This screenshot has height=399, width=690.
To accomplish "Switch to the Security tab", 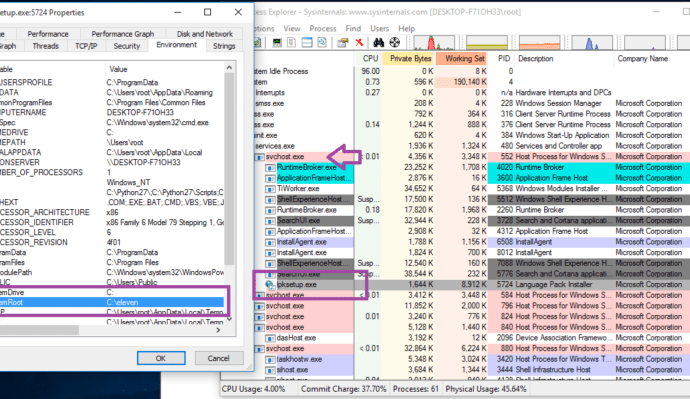I will coord(127,46).
